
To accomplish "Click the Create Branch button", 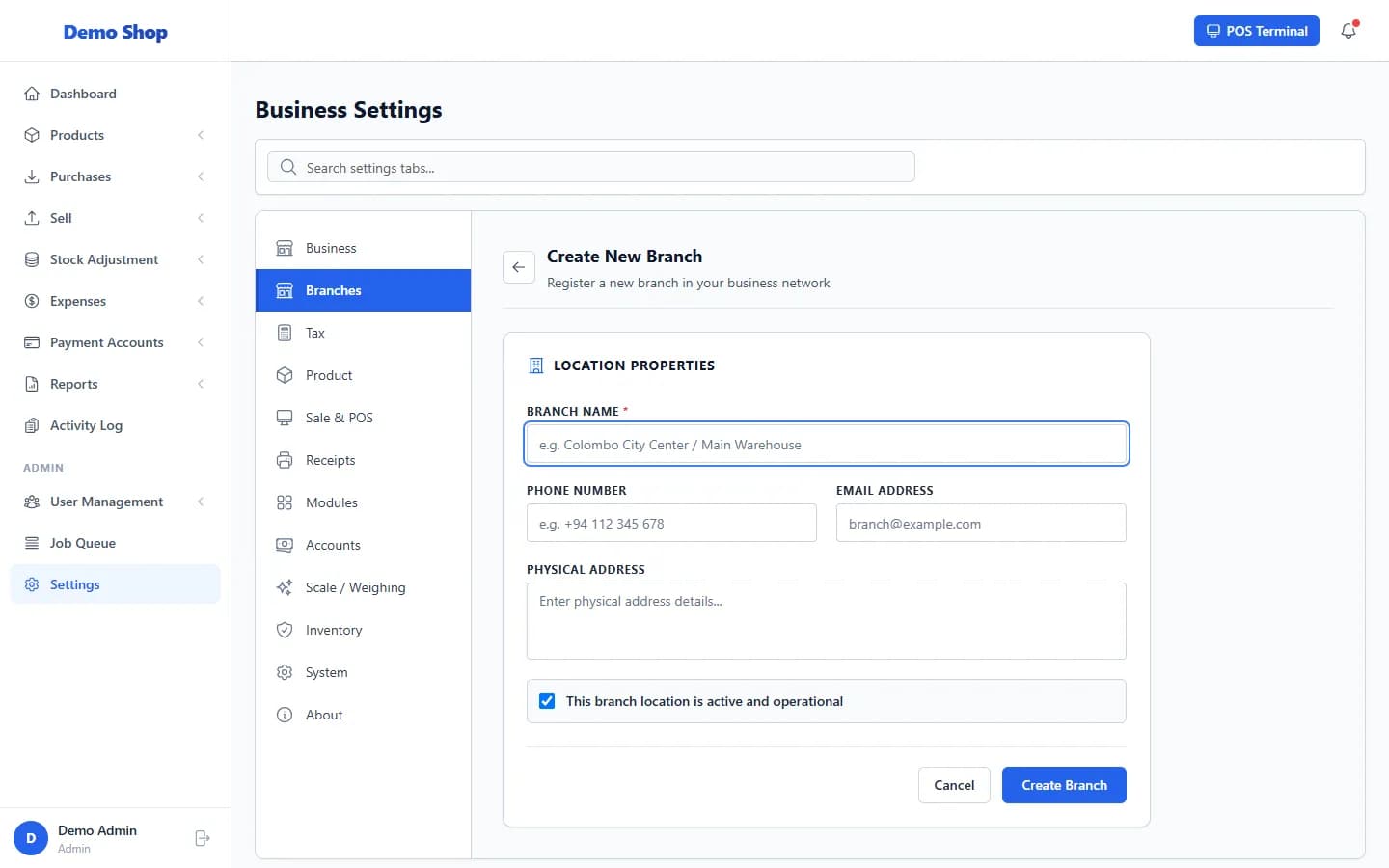I will [1064, 785].
